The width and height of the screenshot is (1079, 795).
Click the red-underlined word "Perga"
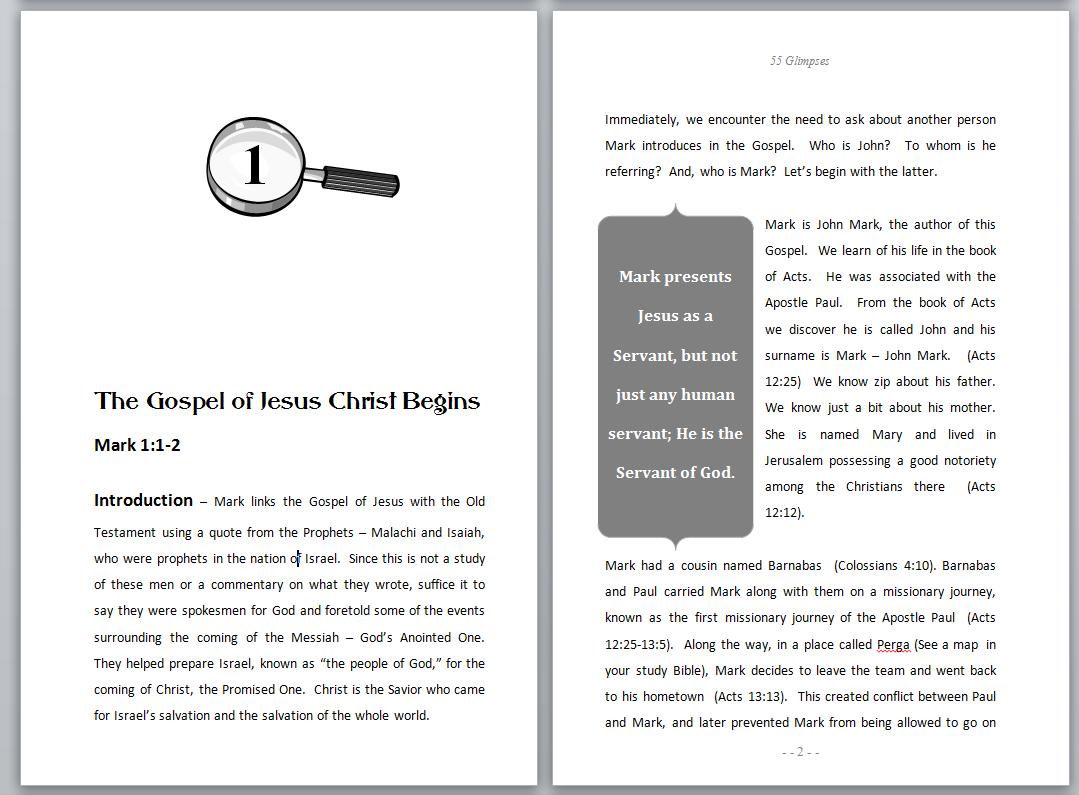pos(893,645)
